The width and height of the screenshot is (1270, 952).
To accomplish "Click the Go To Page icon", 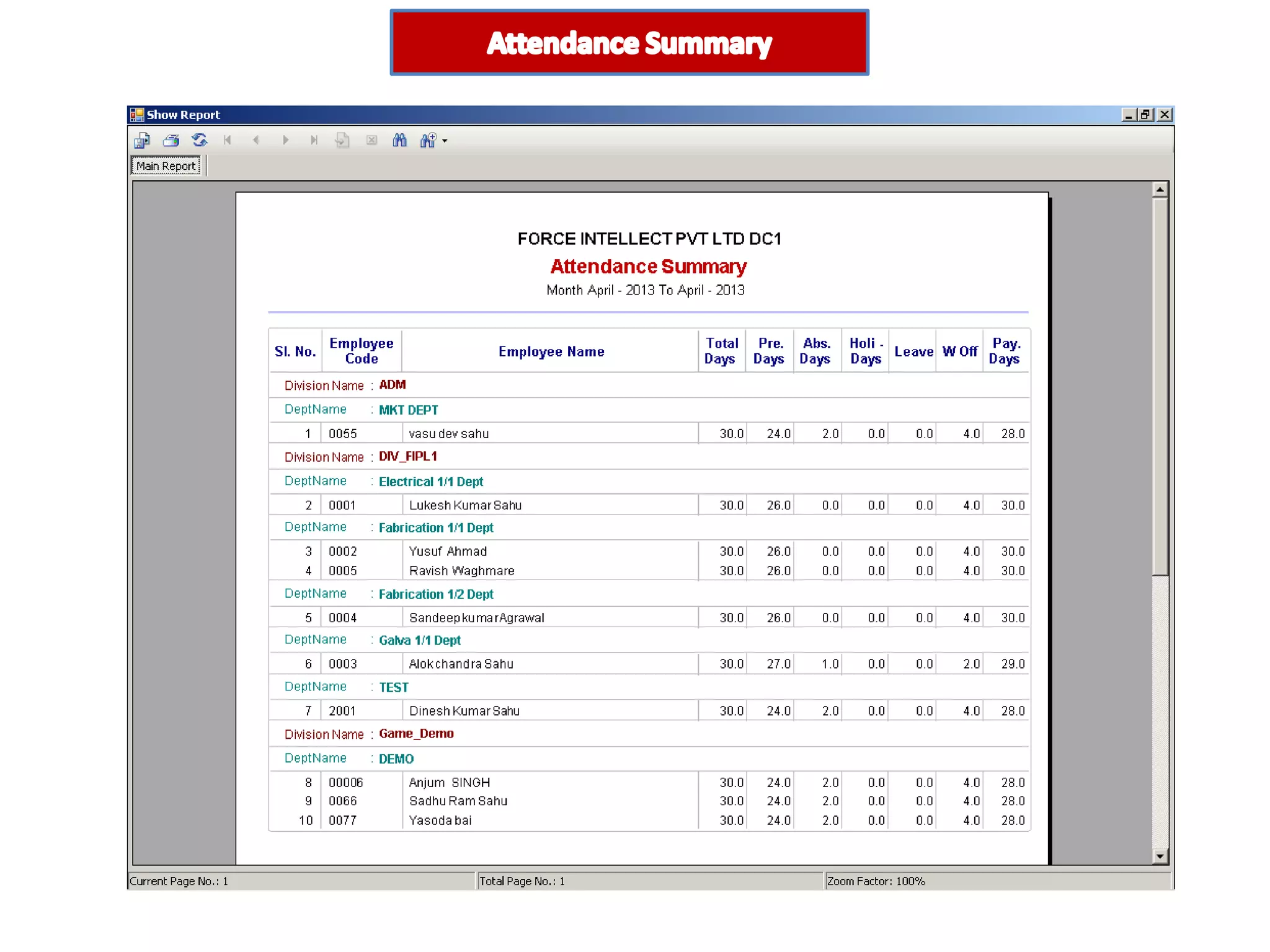I will (x=342, y=141).
